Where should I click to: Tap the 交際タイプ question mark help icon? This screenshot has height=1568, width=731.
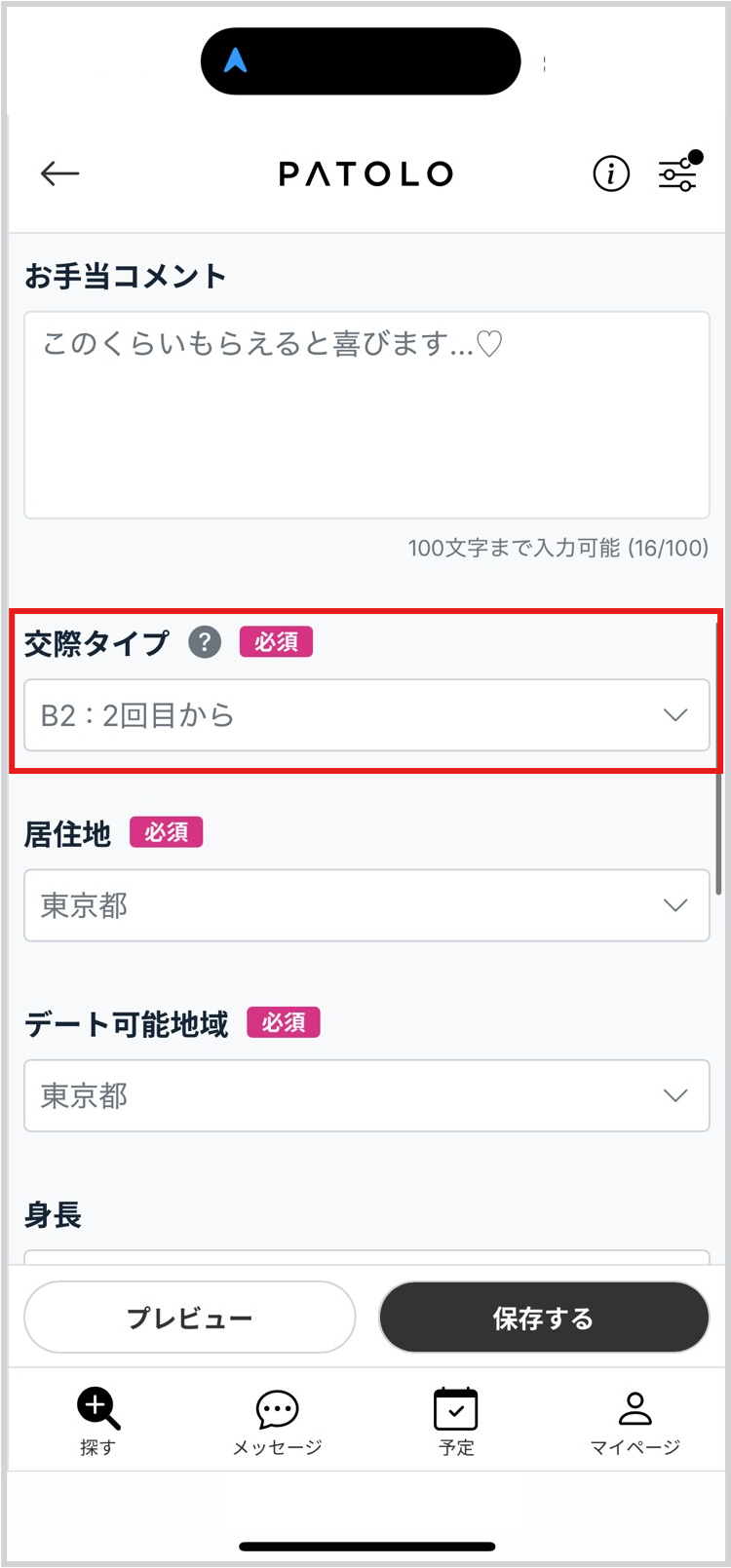(205, 643)
